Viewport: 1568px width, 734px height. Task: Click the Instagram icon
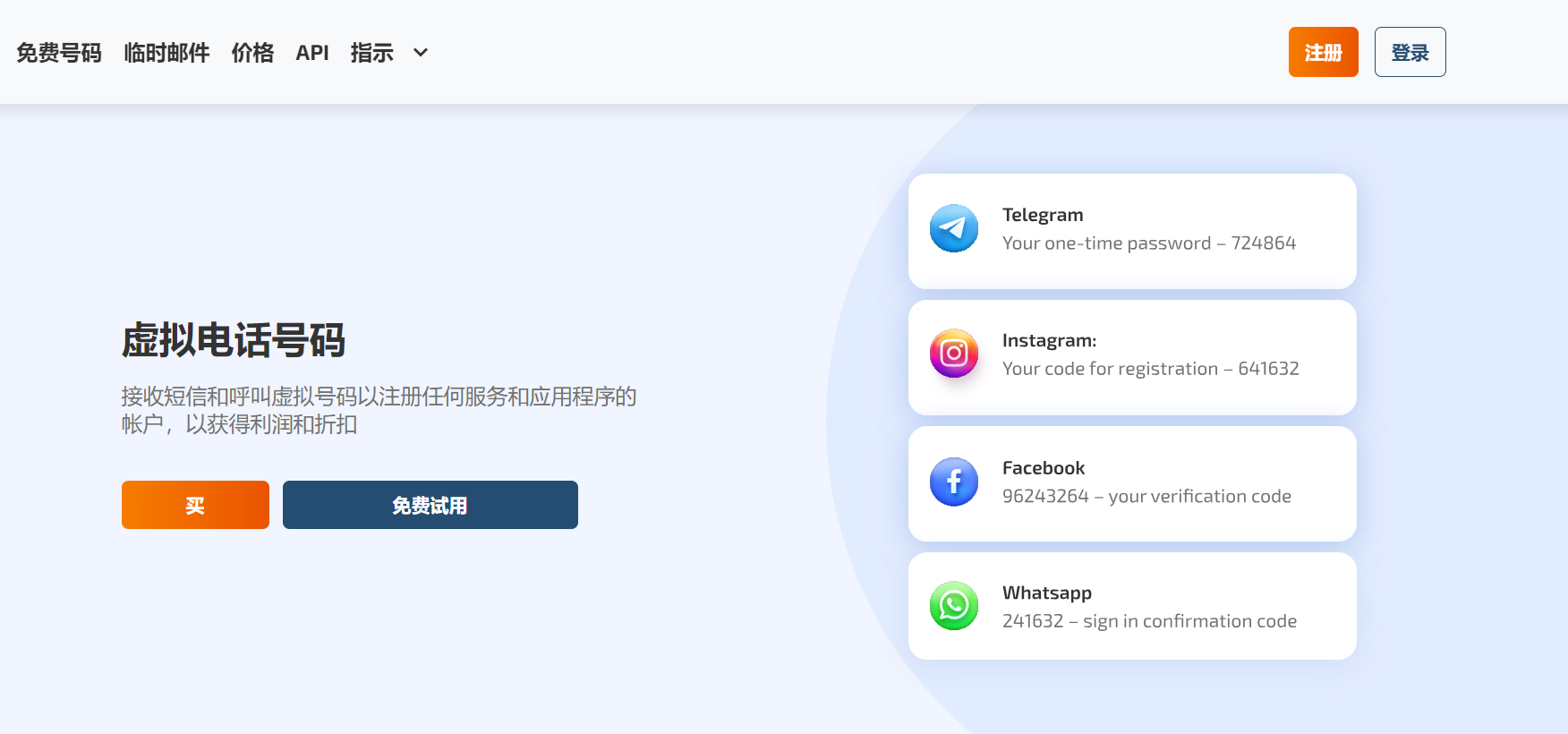click(954, 354)
